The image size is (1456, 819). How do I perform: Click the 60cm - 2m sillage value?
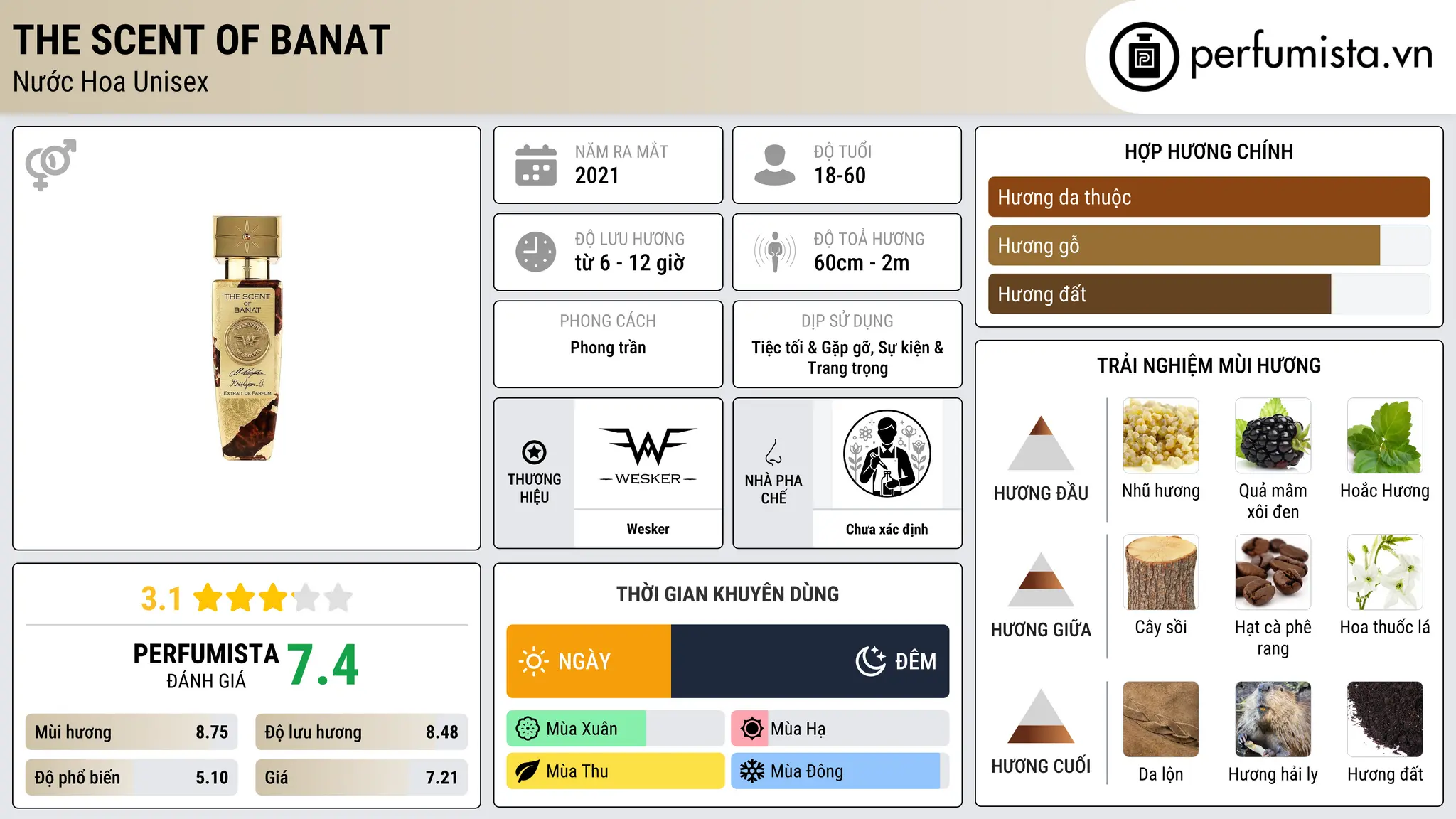[862, 263]
